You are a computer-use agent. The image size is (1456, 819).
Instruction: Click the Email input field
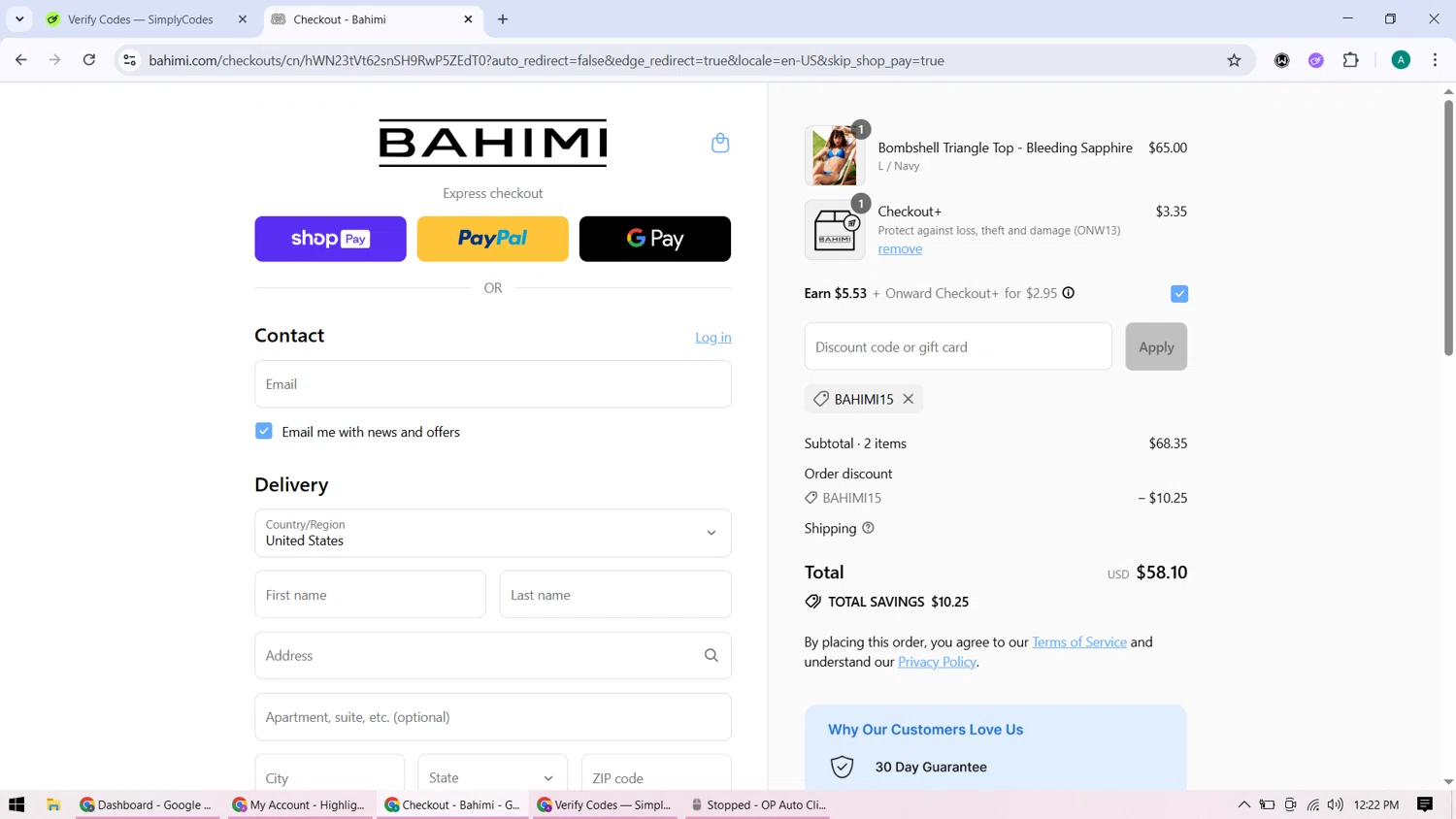[493, 384]
